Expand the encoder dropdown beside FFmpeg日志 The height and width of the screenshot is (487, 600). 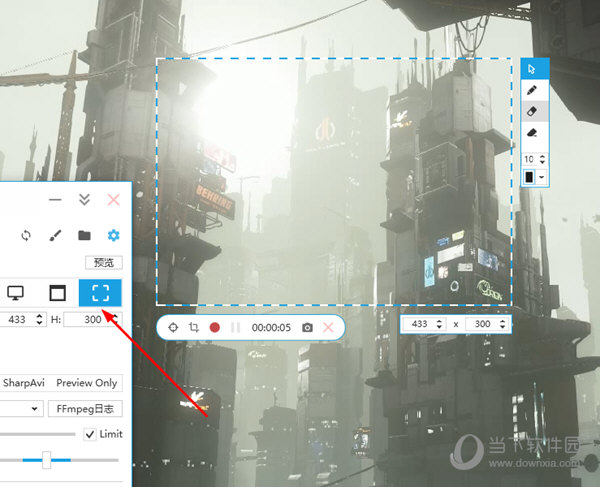(x=35, y=408)
